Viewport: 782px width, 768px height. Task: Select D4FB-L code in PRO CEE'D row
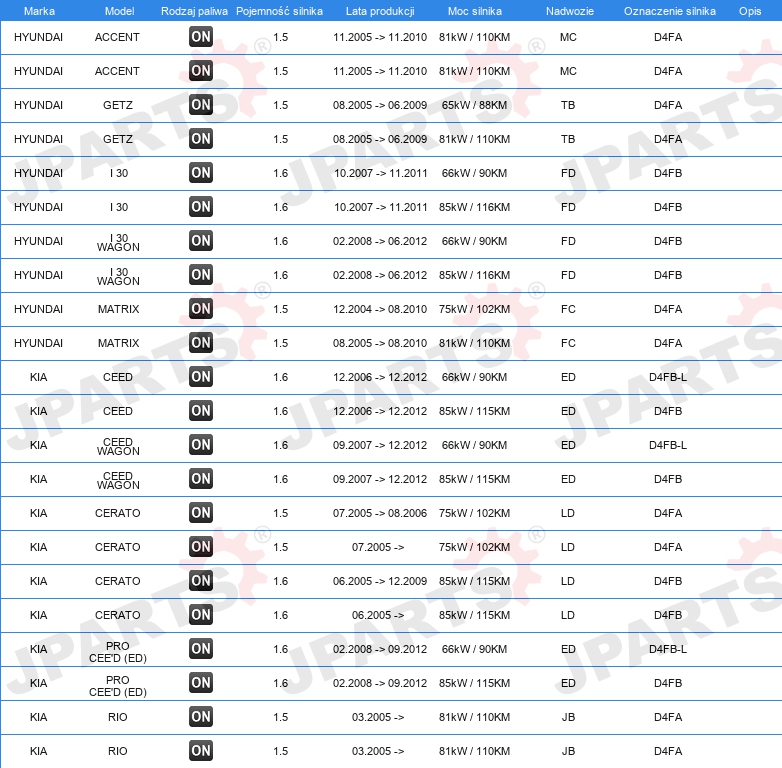click(x=668, y=649)
